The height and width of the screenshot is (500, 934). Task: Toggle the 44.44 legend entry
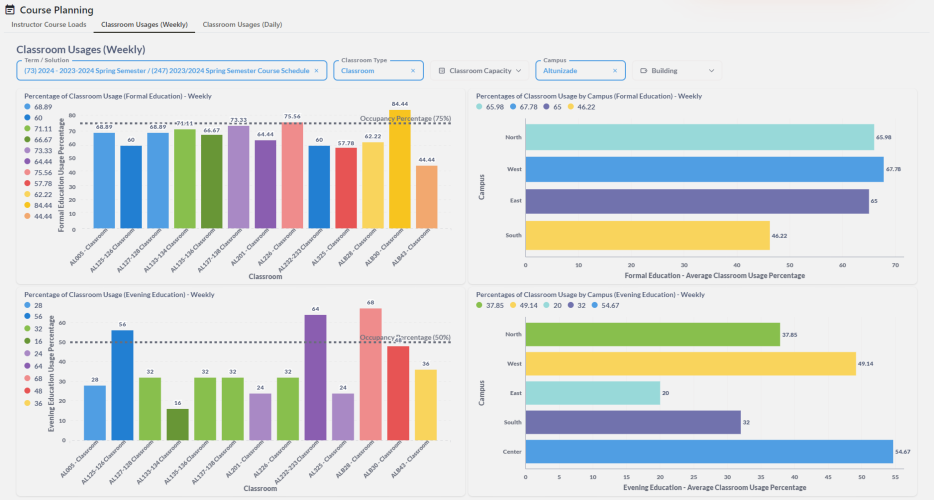tap(38, 216)
